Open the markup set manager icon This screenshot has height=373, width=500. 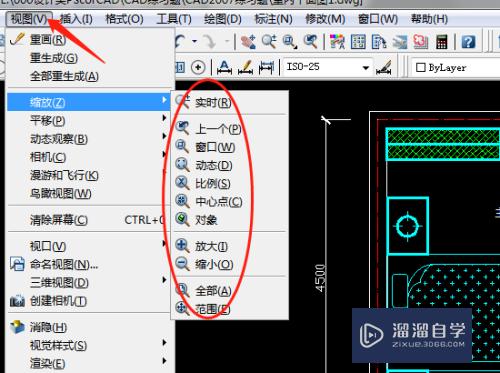pyautogui.click(x=421, y=42)
